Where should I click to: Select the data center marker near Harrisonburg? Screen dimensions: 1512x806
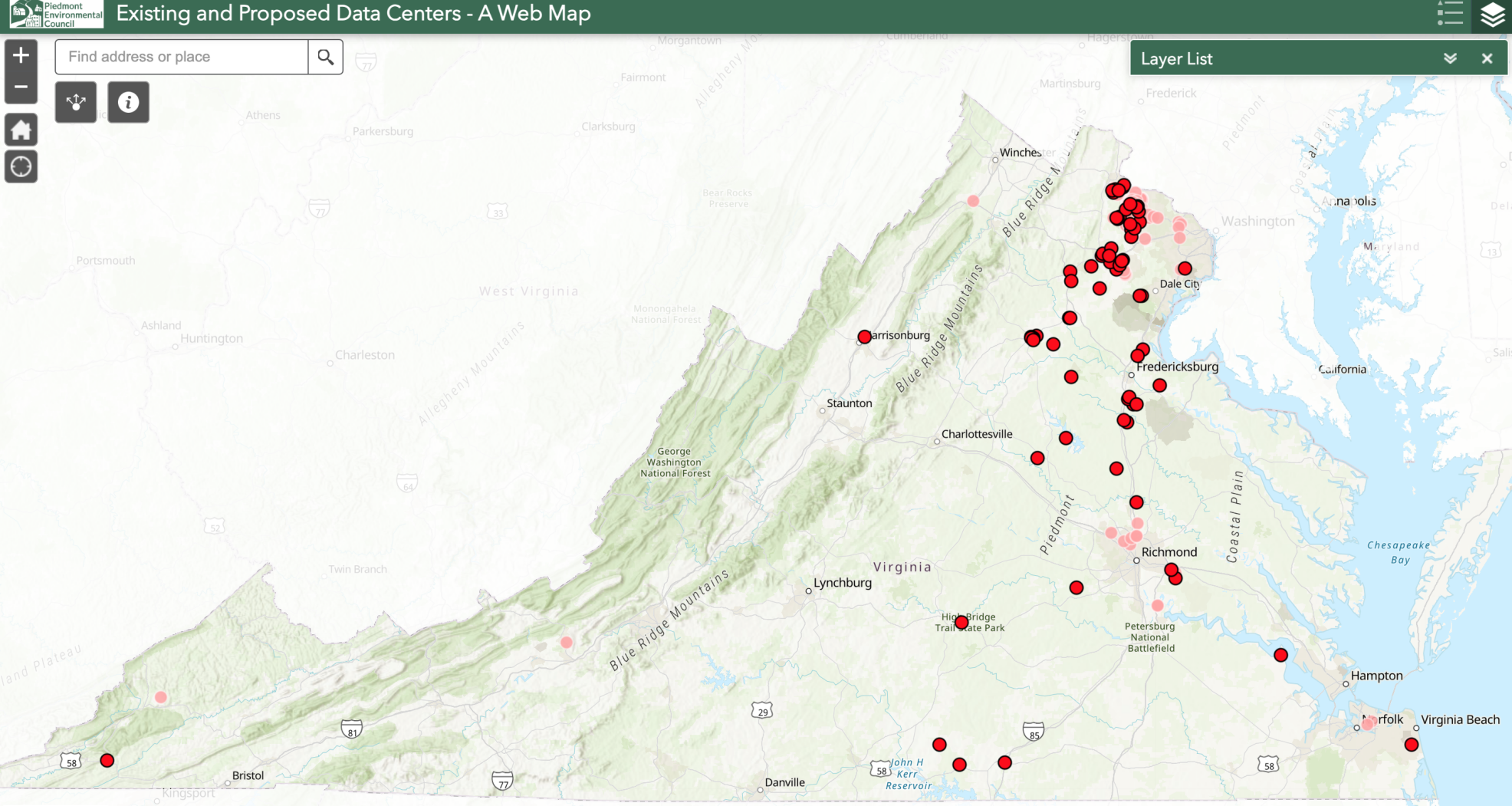click(x=865, y=335)
